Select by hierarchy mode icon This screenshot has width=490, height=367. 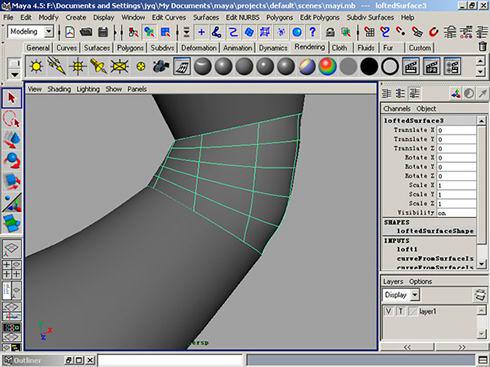[133, 32]
